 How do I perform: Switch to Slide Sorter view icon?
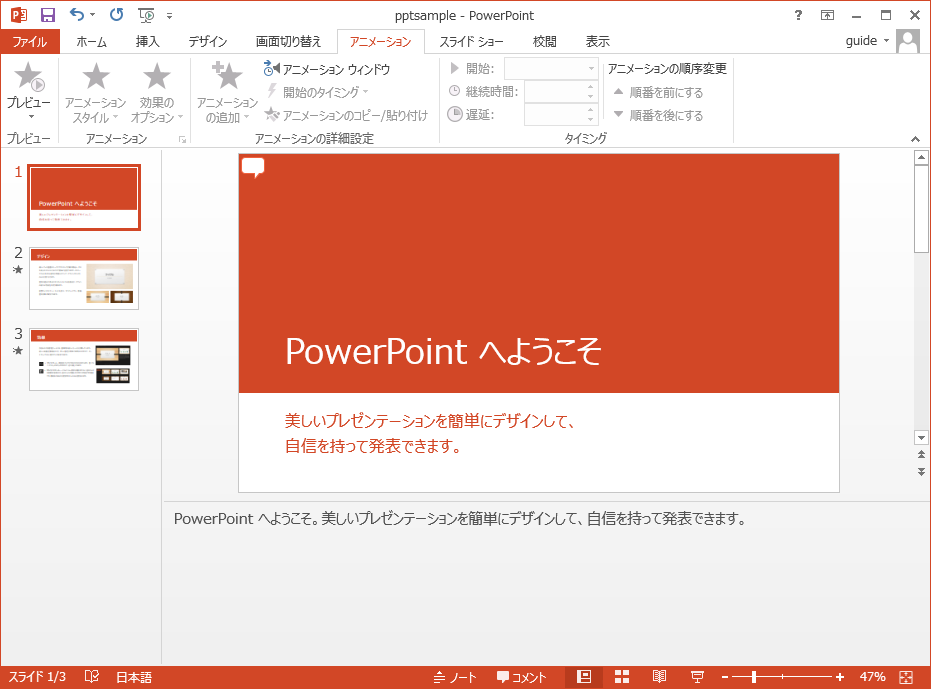(x=622, y=677)
